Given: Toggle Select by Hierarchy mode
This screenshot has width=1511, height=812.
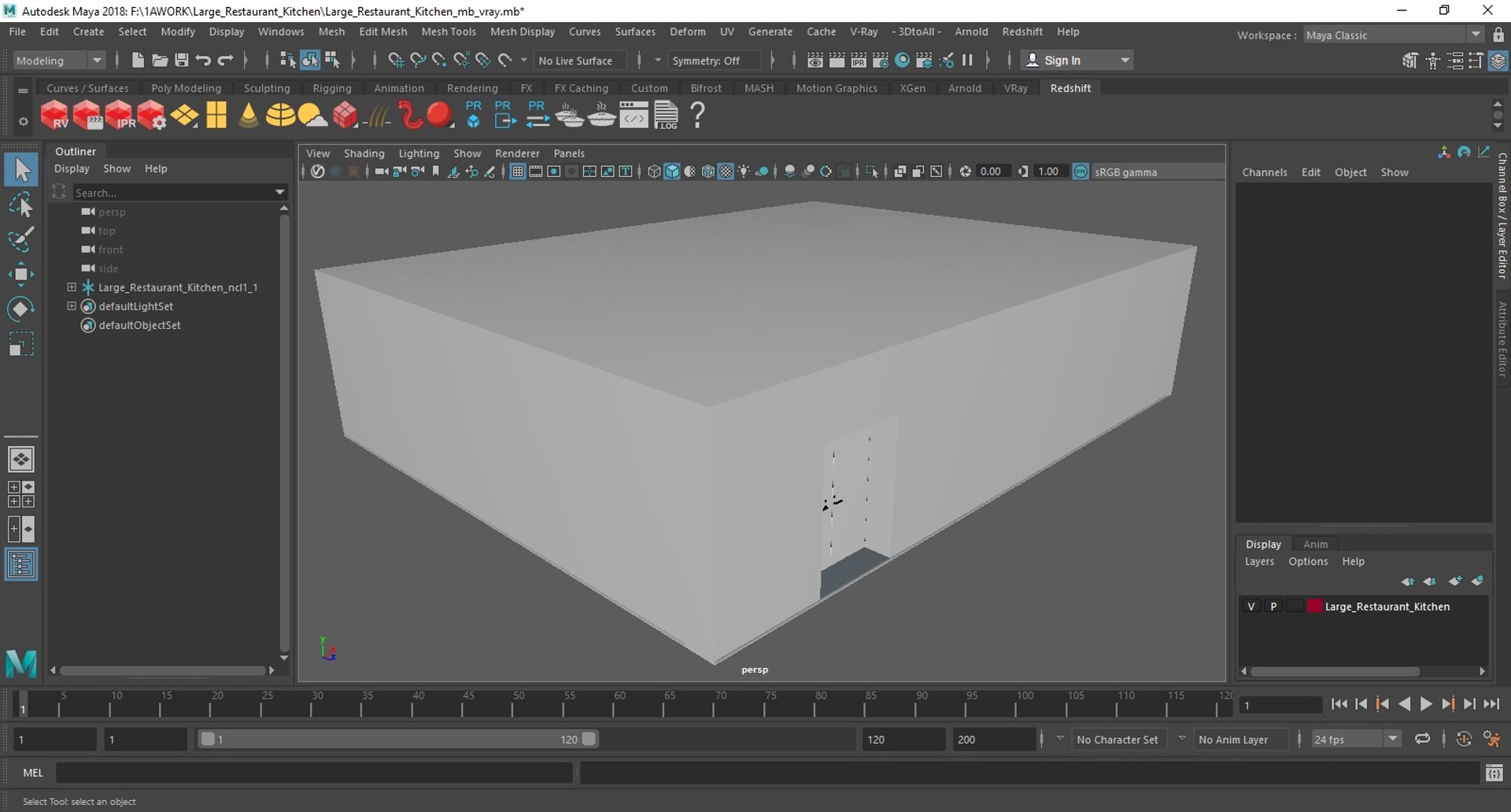Looking at the screenshot, I should point(288,61).
